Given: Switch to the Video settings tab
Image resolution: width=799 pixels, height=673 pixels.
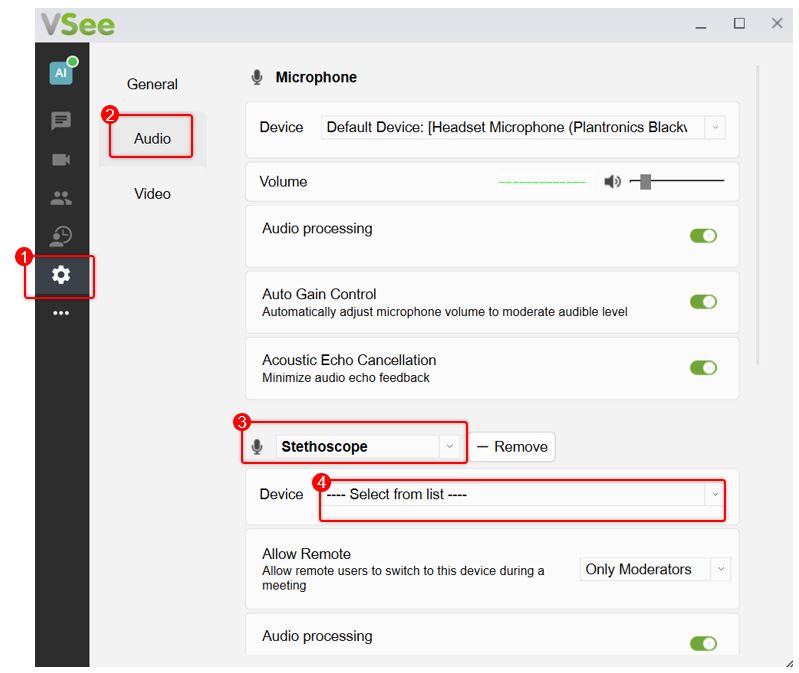Looking at the screenshot, I should pos(152,194).
